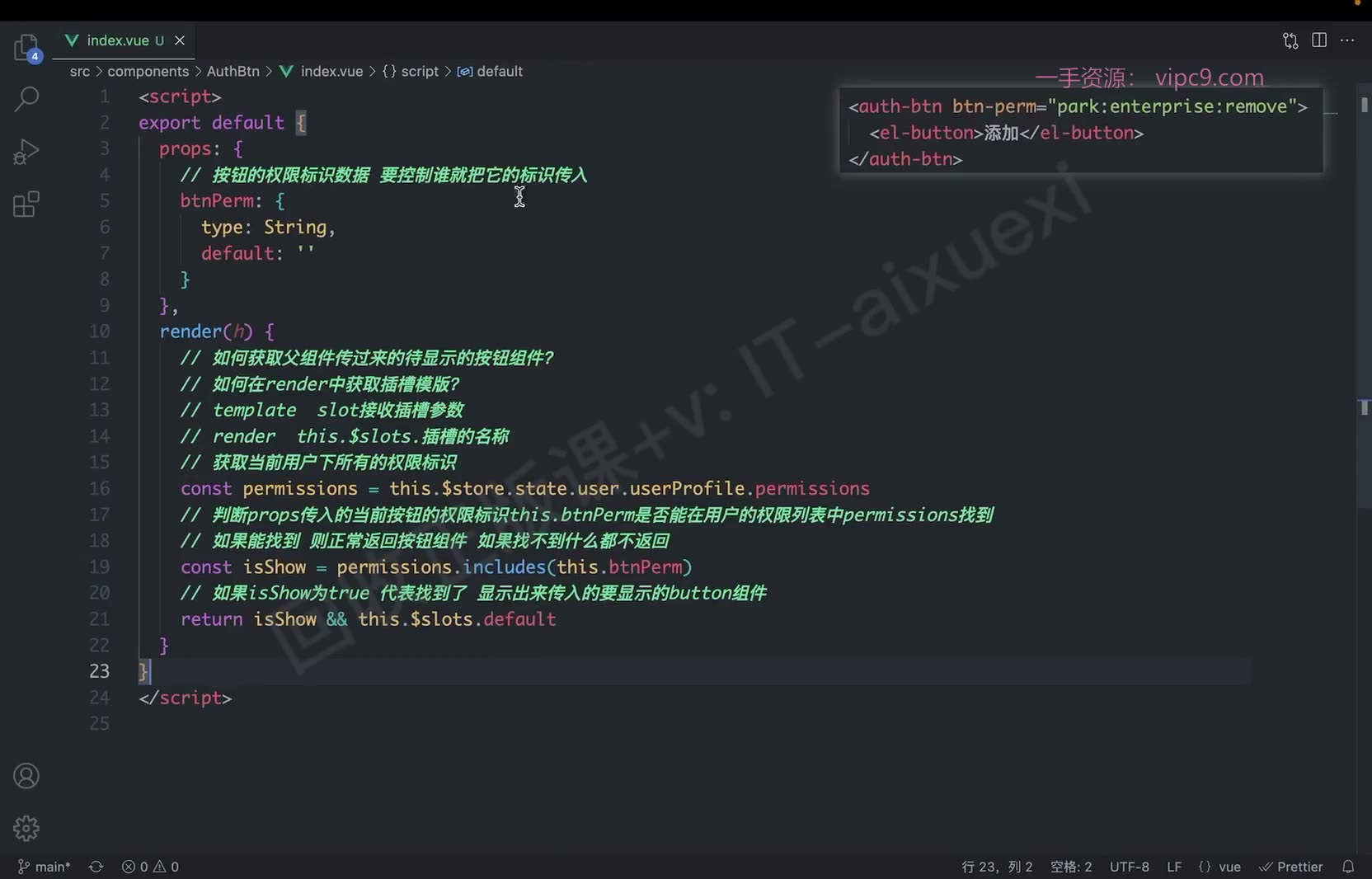1372x879 pixels.
Task: Click the open changes compare icon
Action: (x=1290, y=40)
